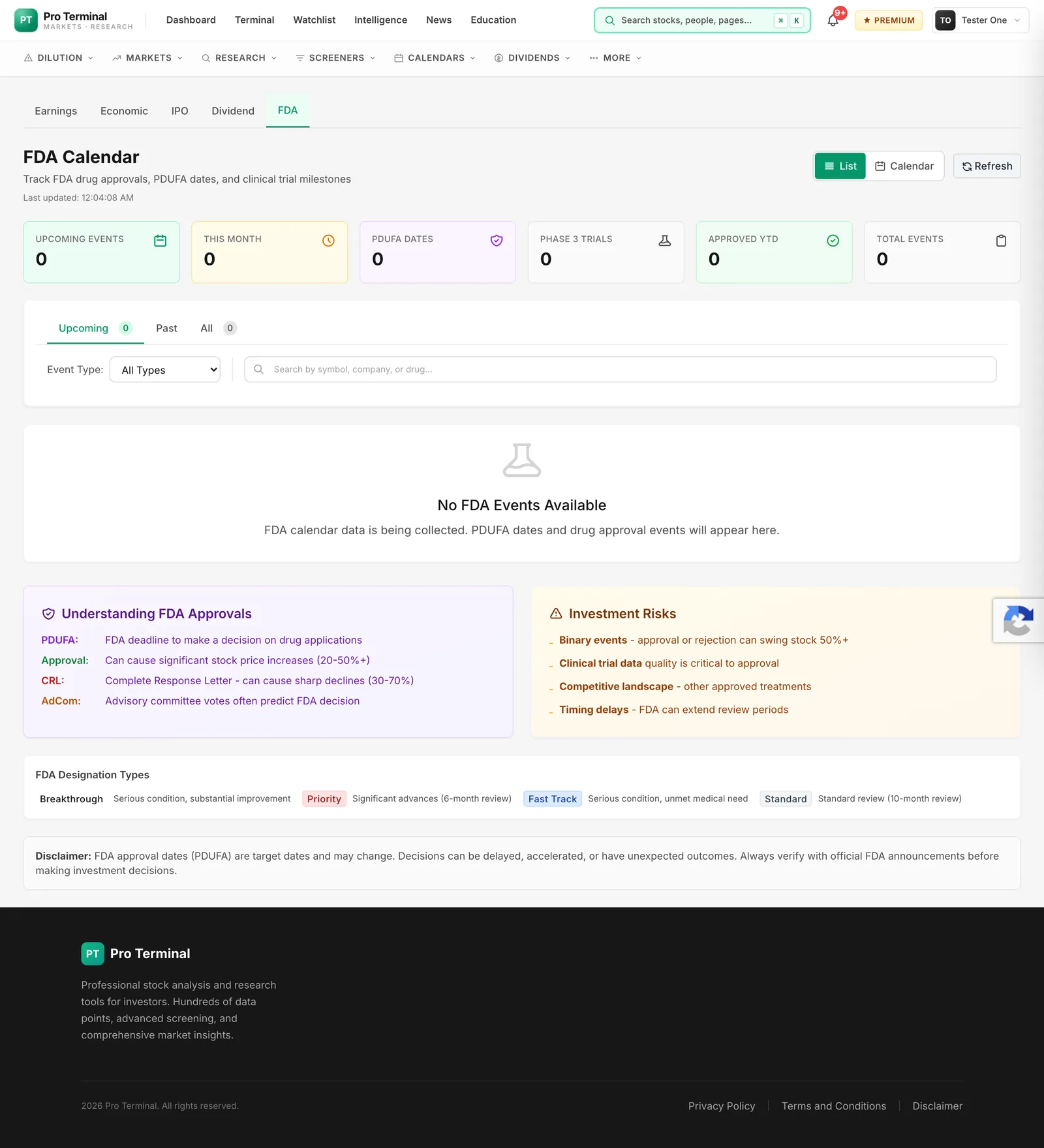Open News in top navigation
The image size is (1044, 1148).
pos(439,20)
